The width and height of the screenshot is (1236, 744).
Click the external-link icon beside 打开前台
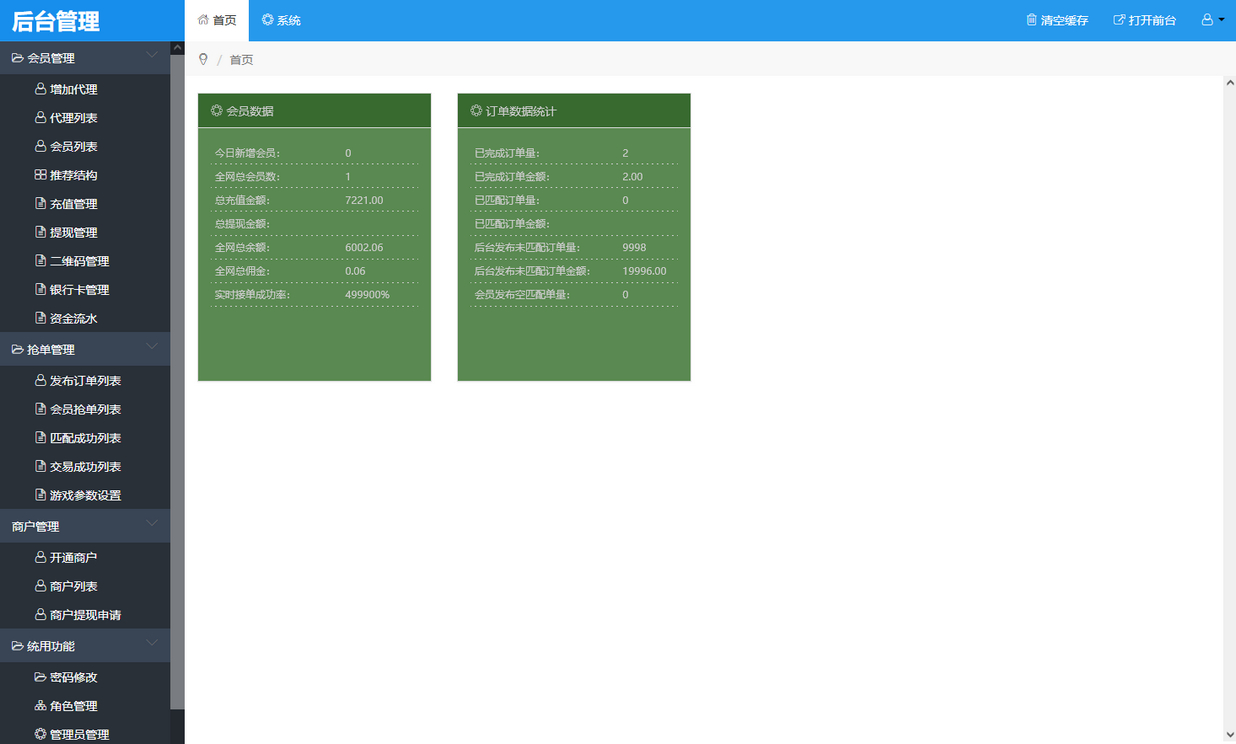pyautogui.click(x=1119, y=20)
